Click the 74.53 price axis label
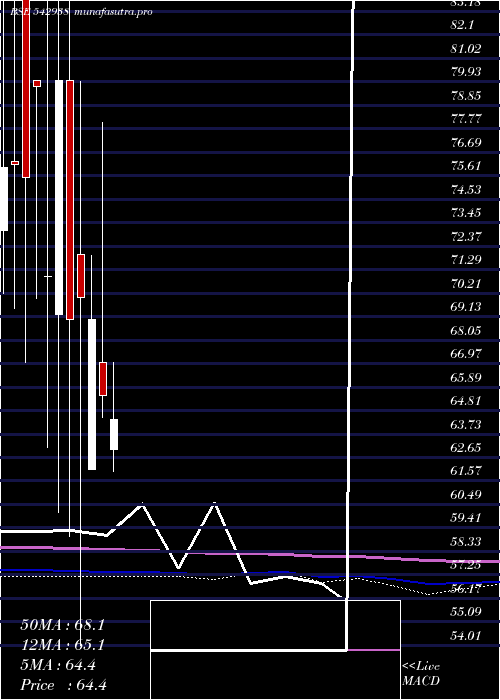Image resolution: width=500 pixels, height=700 pixels. tap(466, 190)
